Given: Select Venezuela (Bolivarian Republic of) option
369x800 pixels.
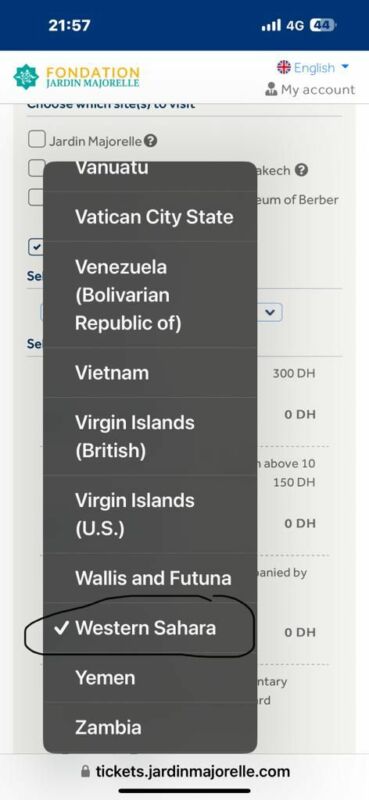Looking at the screenshot, I should click(x=150, y=295).
